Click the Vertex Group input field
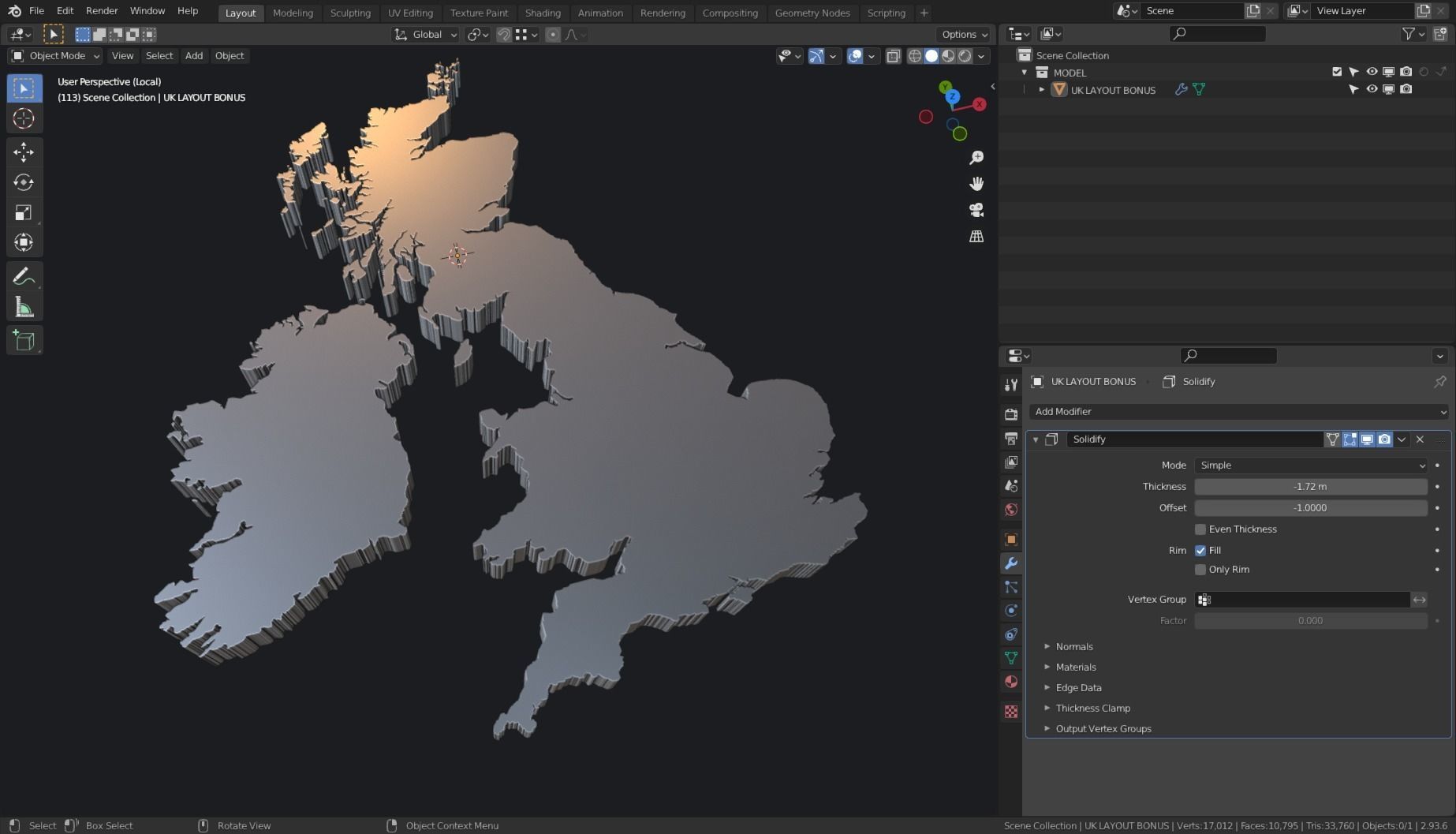Screen dimensions: 1456x834 [x=1302, y=600]
